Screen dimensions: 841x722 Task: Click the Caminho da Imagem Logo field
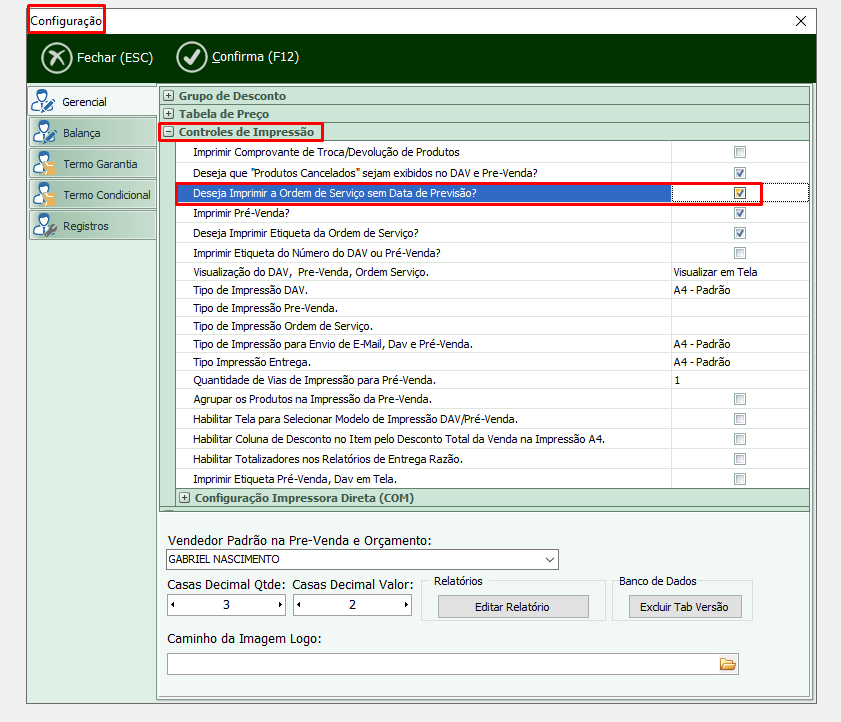[440, 664]
